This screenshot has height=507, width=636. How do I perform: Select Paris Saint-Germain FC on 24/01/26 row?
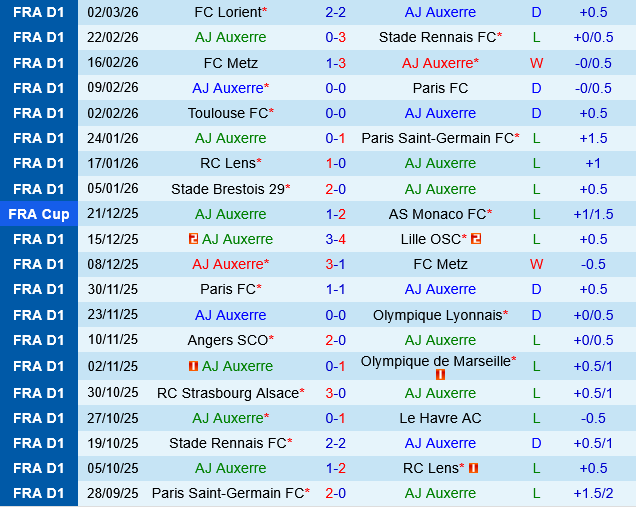[437, 138]
